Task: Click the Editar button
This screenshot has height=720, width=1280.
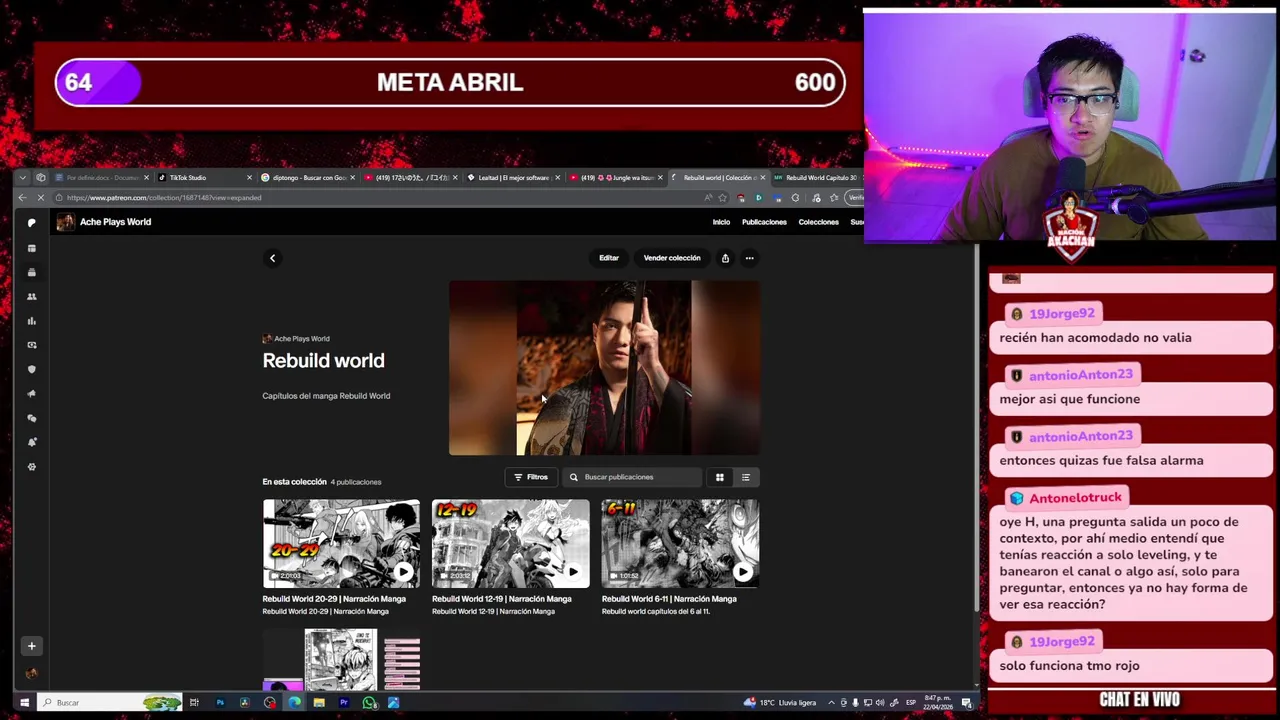Action: [x=609, y=258]
